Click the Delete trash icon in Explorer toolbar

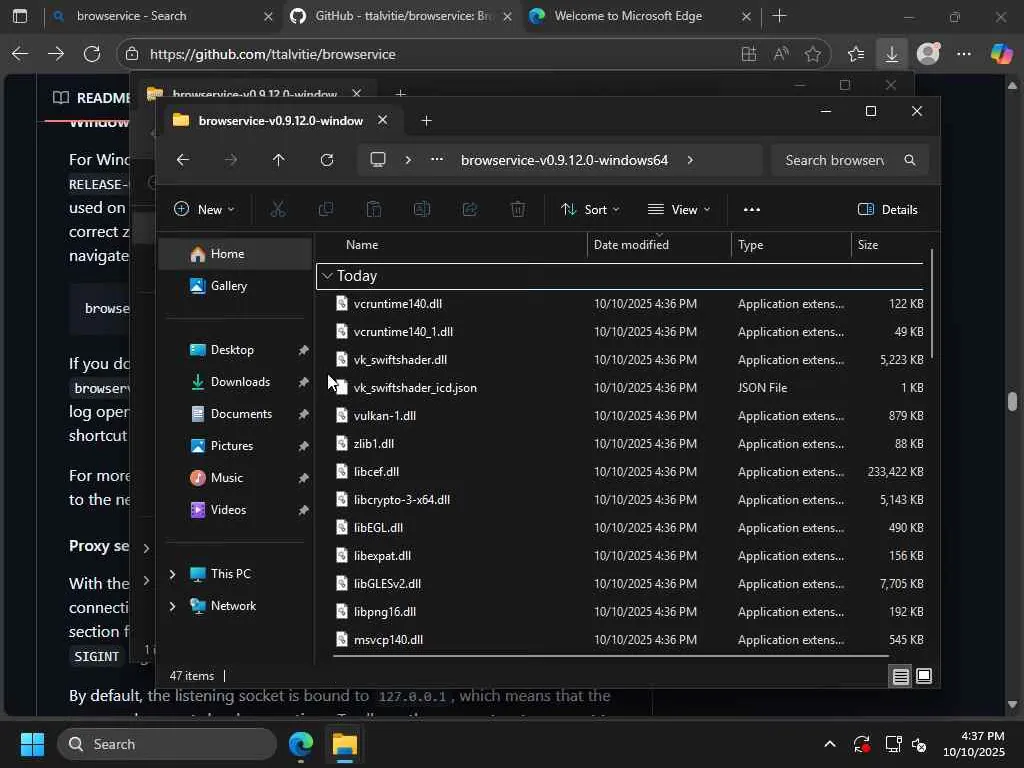[518, 209]
